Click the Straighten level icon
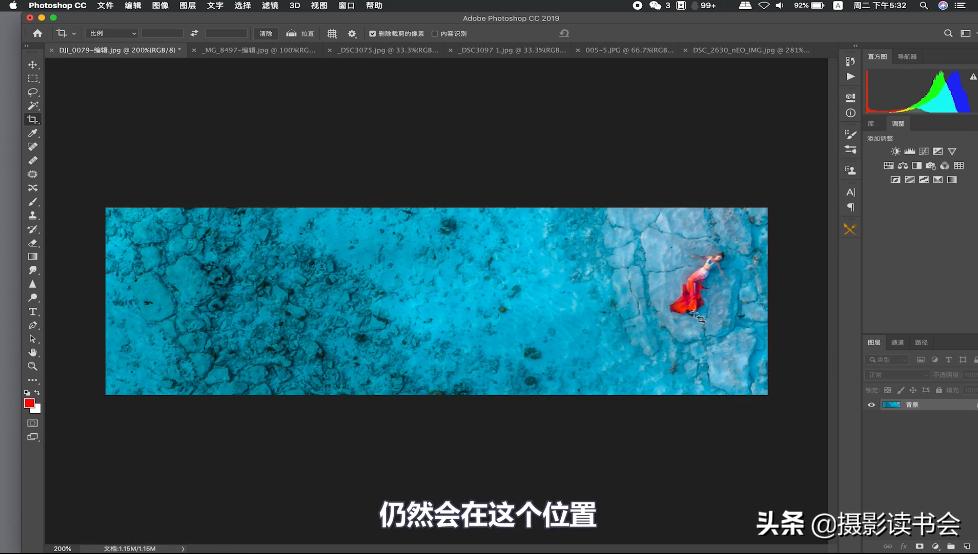This screenshot has height=554, width=978. tap(291, 33)
